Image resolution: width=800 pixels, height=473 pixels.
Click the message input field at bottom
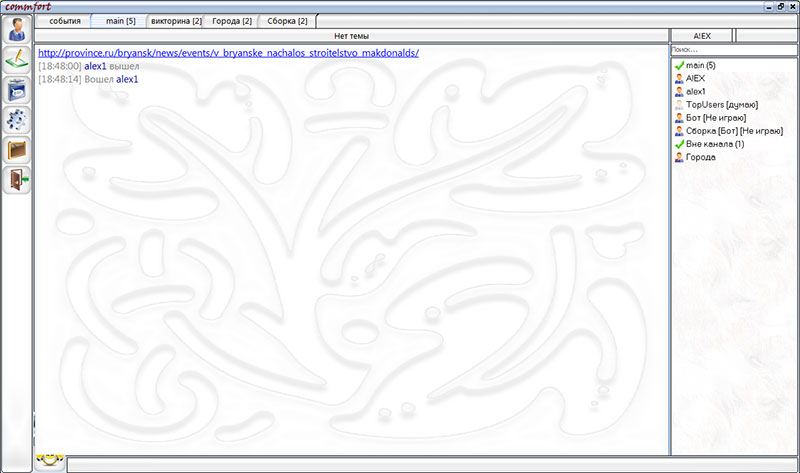430,464
